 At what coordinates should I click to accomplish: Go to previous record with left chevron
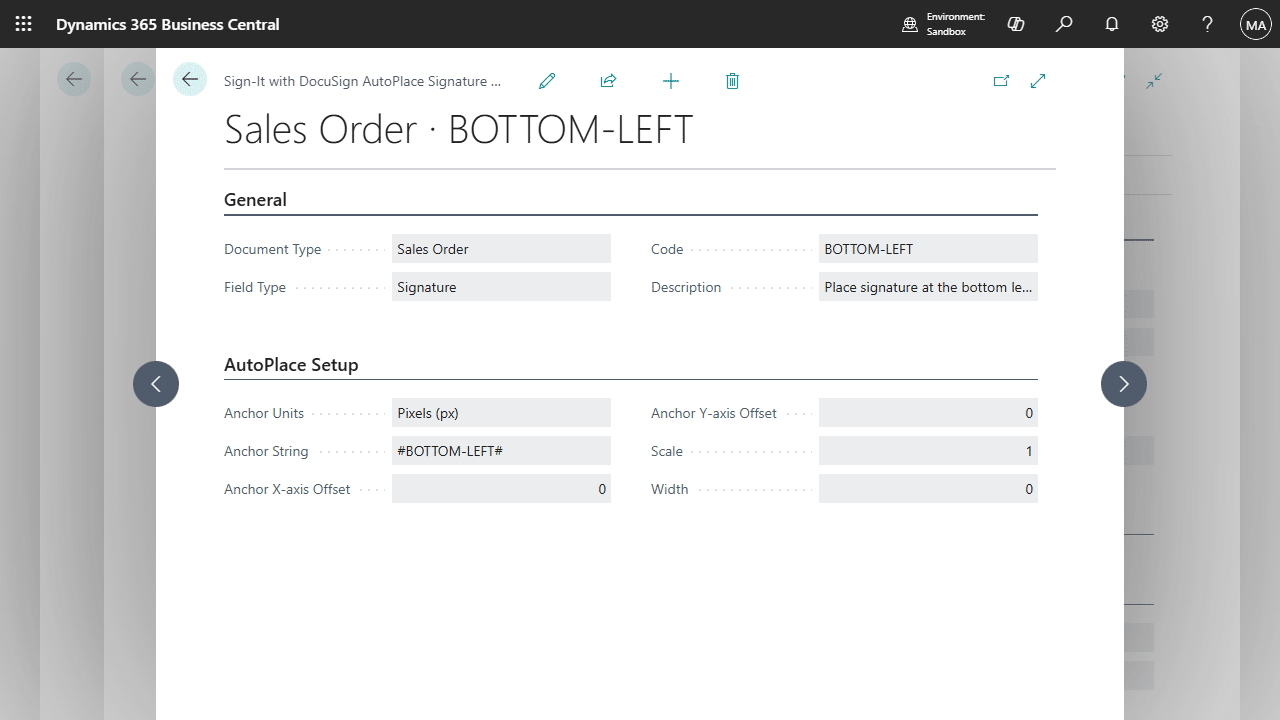[x=156, y=384]
